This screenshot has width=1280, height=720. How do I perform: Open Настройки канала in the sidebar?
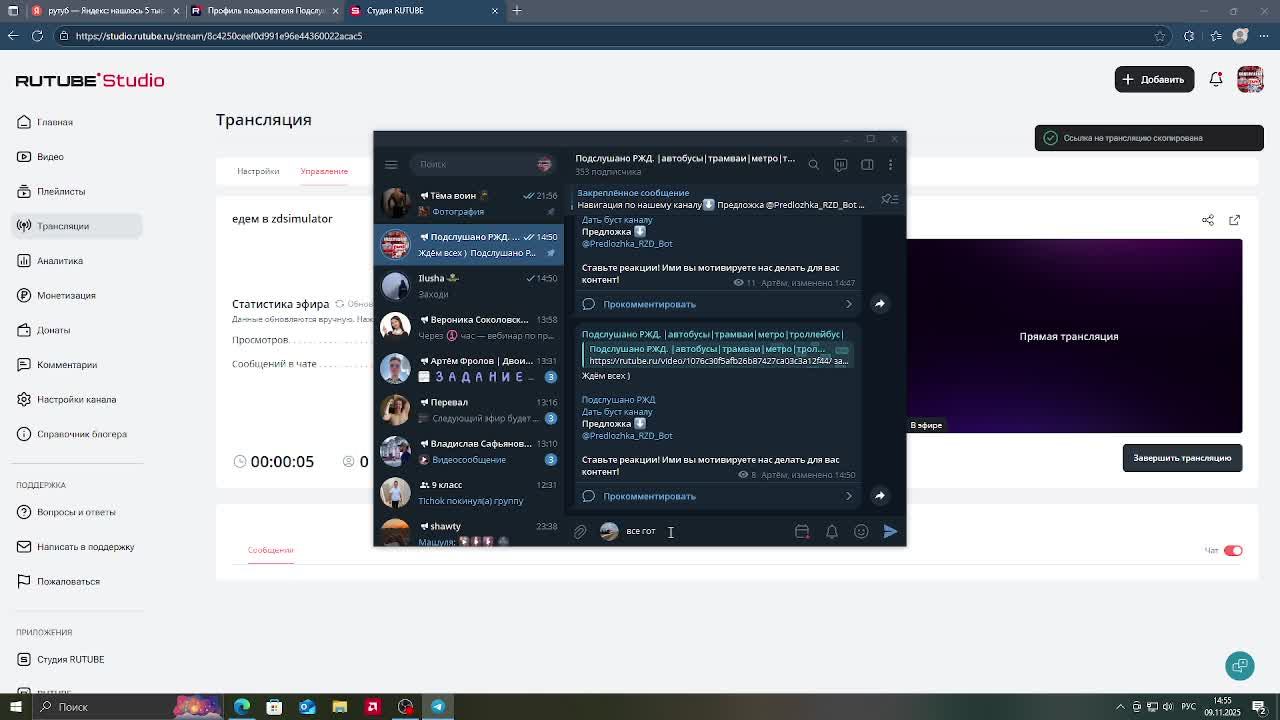pos(78,399)
